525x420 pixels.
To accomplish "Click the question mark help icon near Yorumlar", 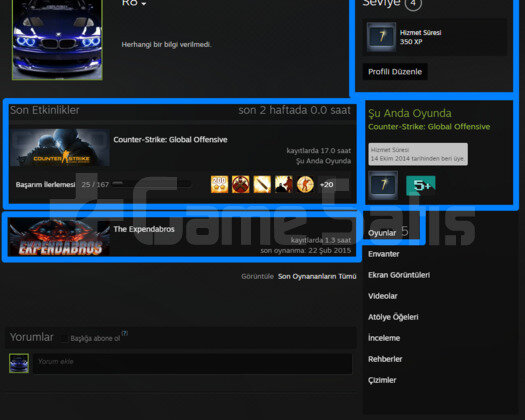I will point(125,333).
